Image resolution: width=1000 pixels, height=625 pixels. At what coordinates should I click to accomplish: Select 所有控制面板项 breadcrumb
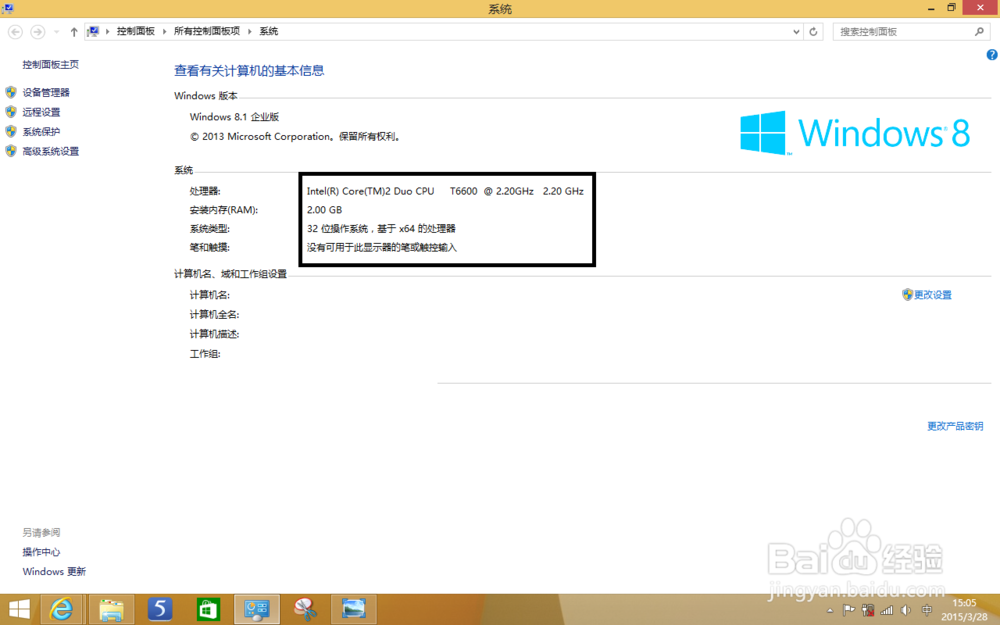click(207, 31)
